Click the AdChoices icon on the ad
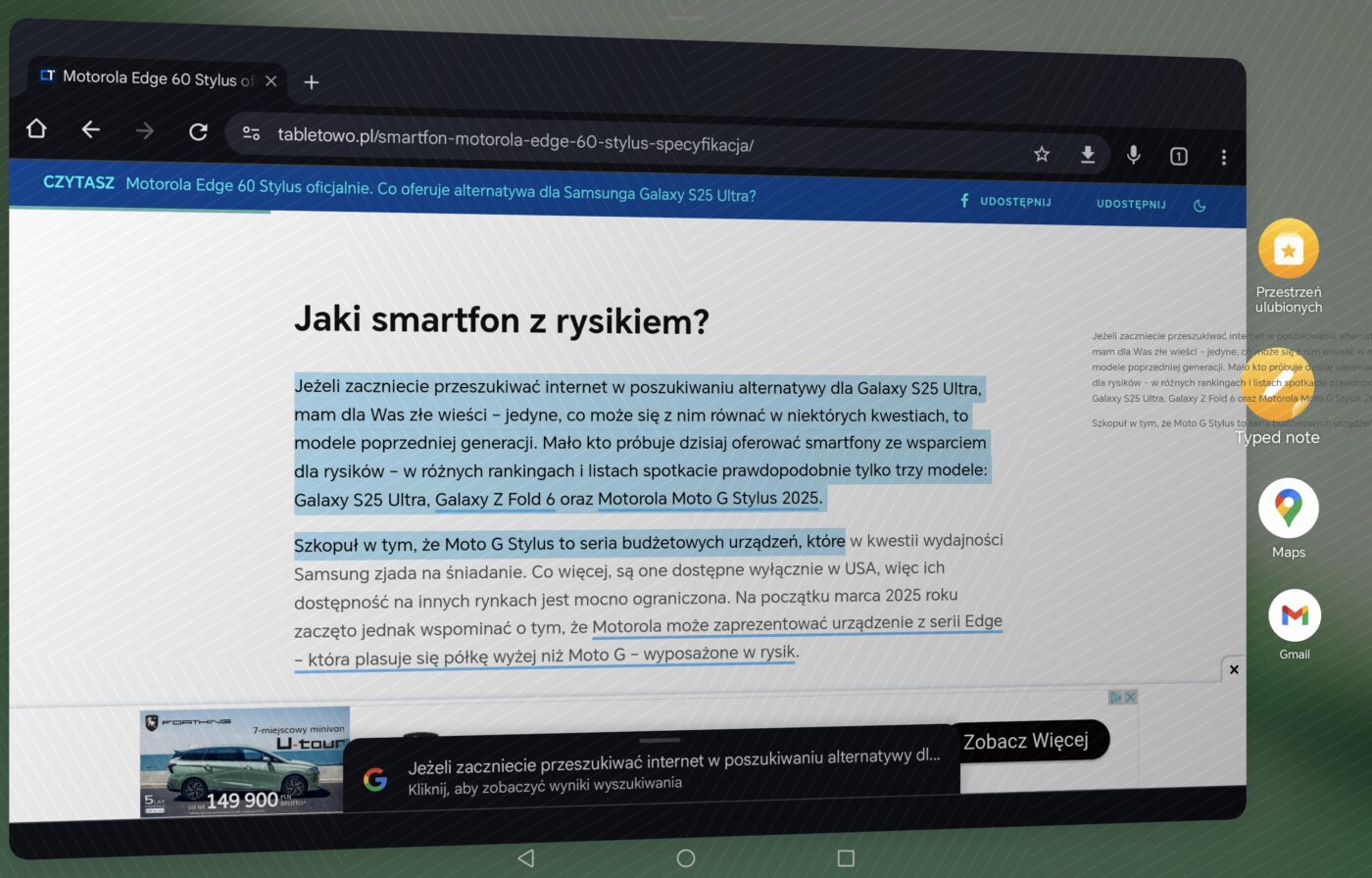 1115,698
